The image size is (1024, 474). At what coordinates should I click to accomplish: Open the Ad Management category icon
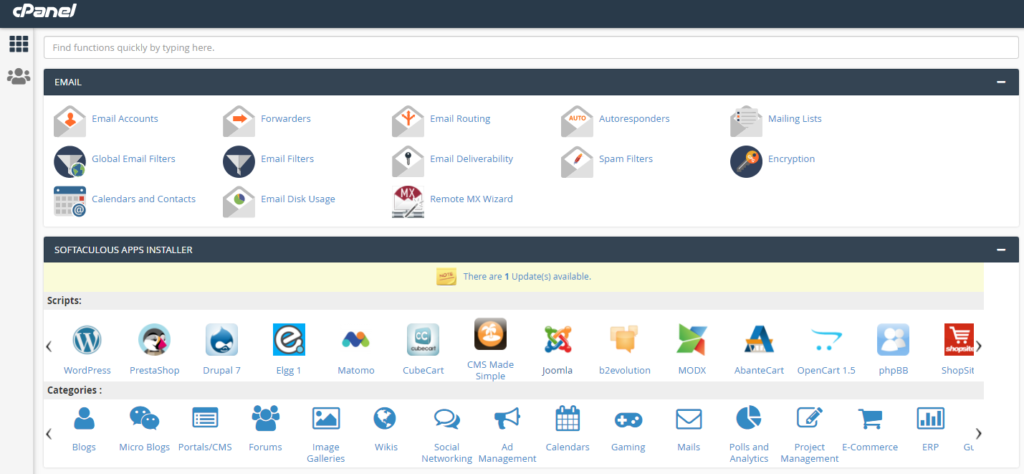[507, 419]
